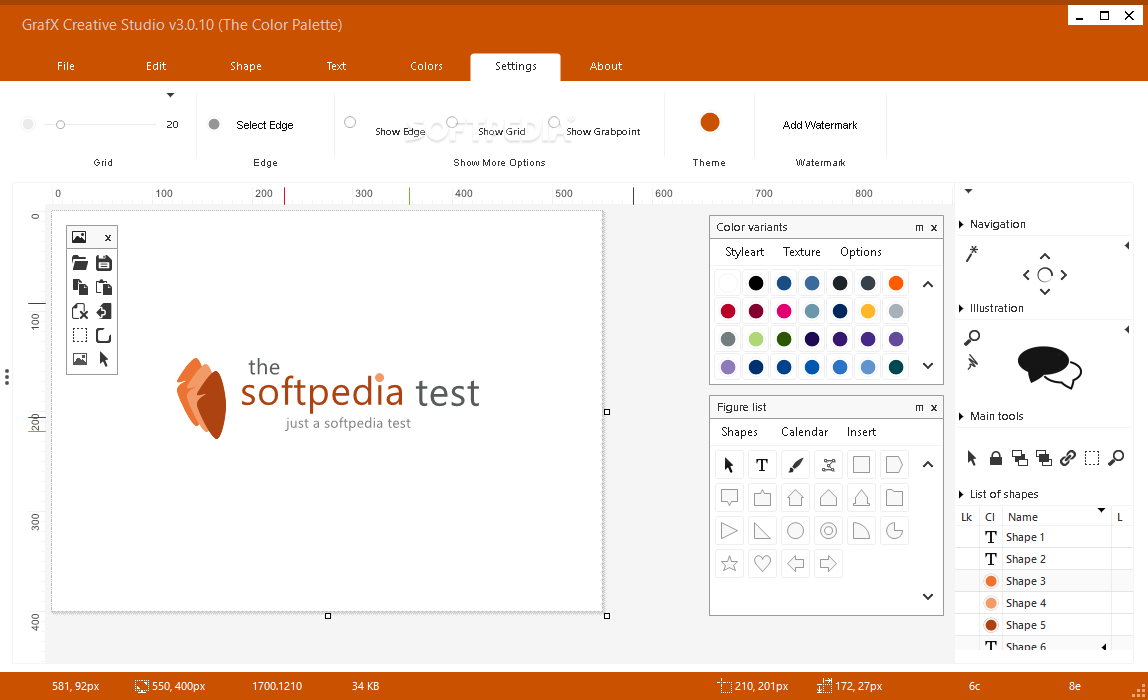
Task: Click the 'softpedia test' logo text on canvas
Action: click(359, 392)
